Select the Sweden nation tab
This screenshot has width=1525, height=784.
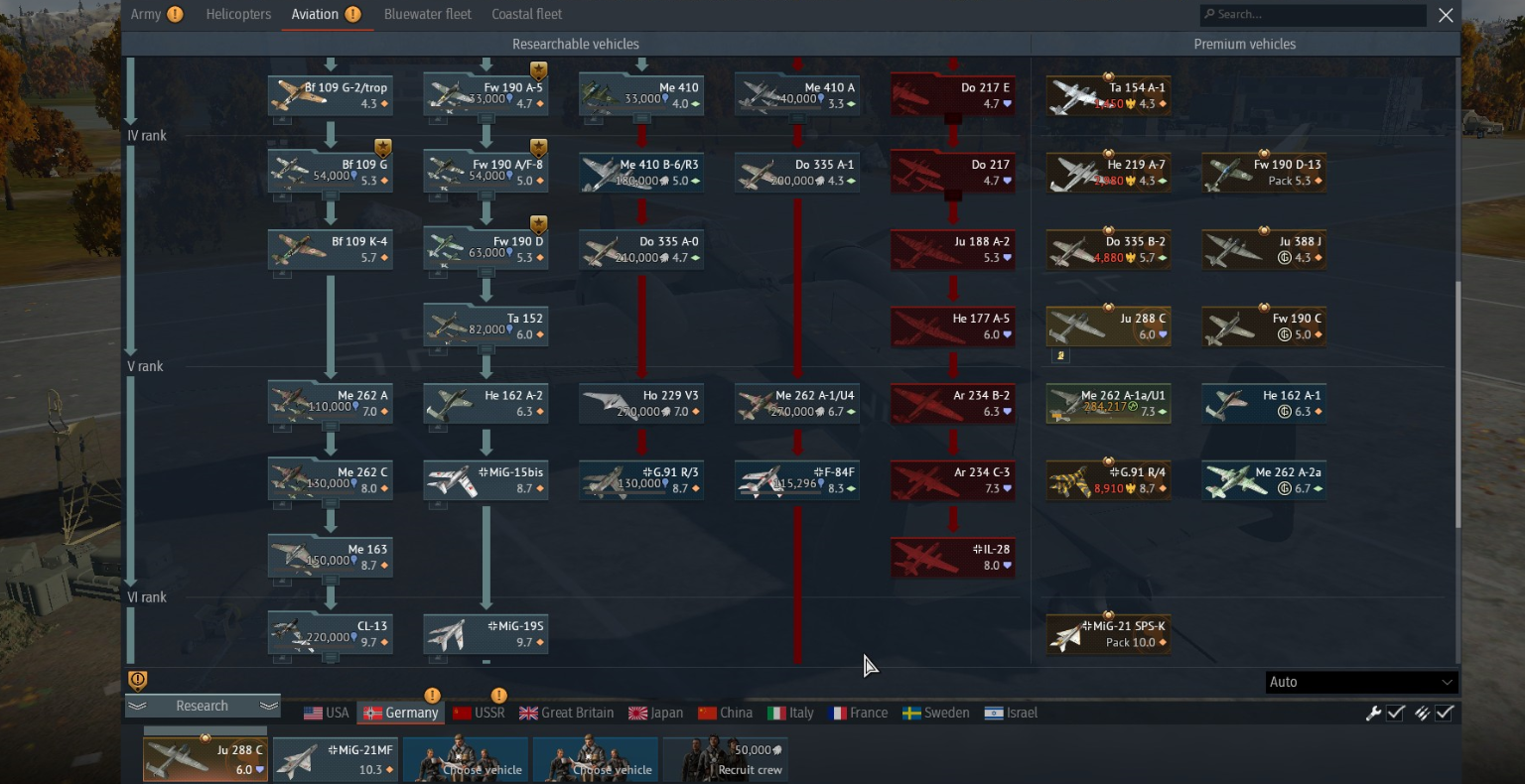(936, 713)
